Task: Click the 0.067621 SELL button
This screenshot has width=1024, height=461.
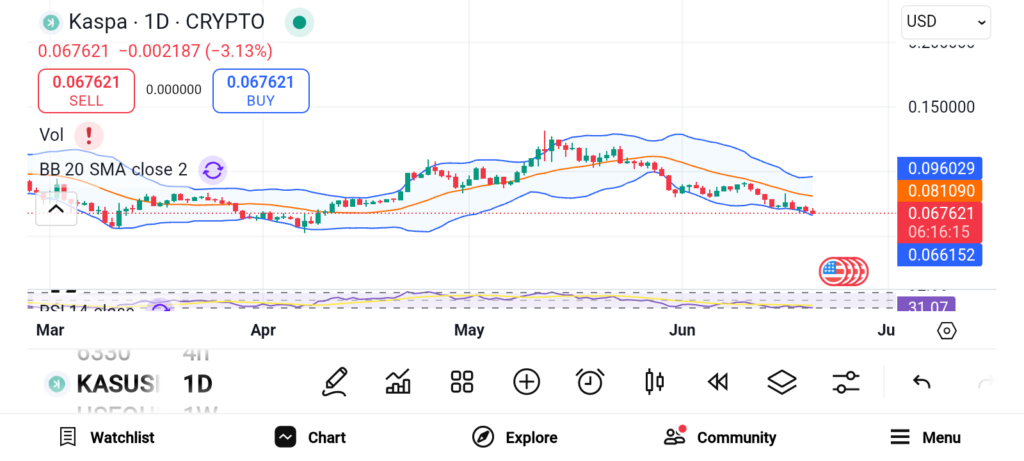Action: click(x=86, y=91)
